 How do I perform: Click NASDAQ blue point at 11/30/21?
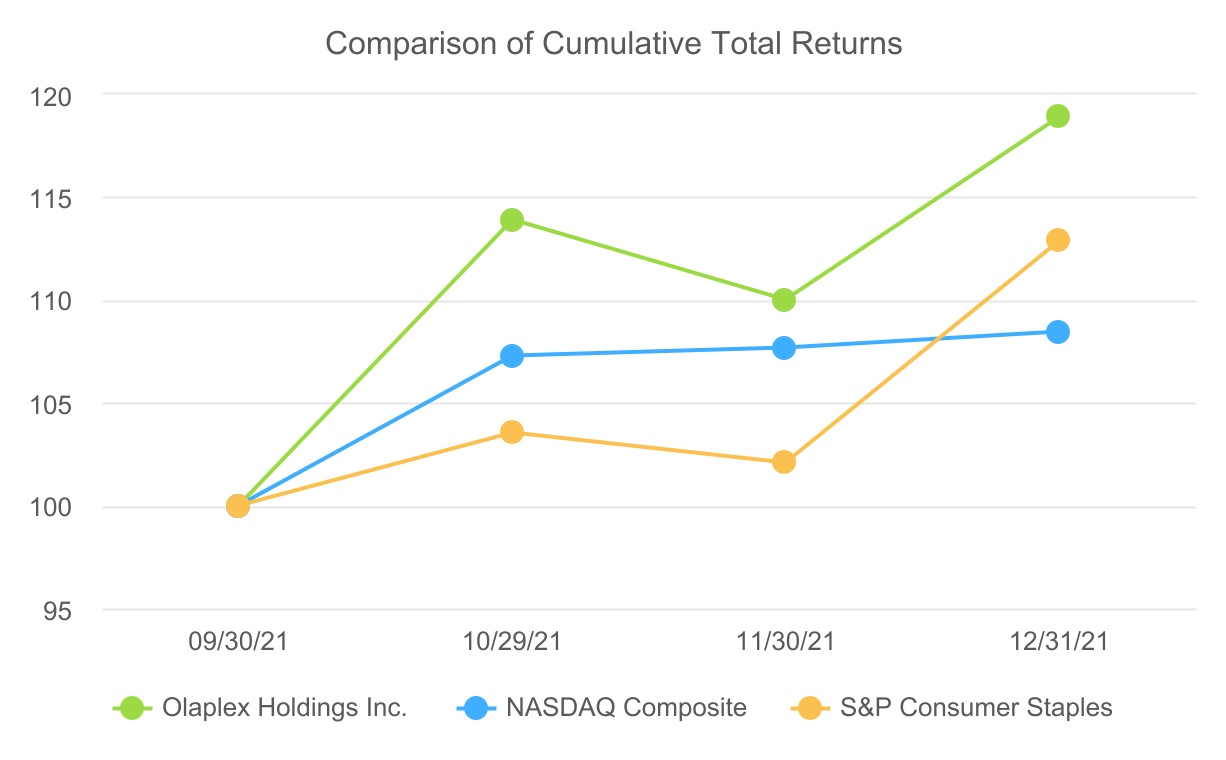click(x=784, y=348)
